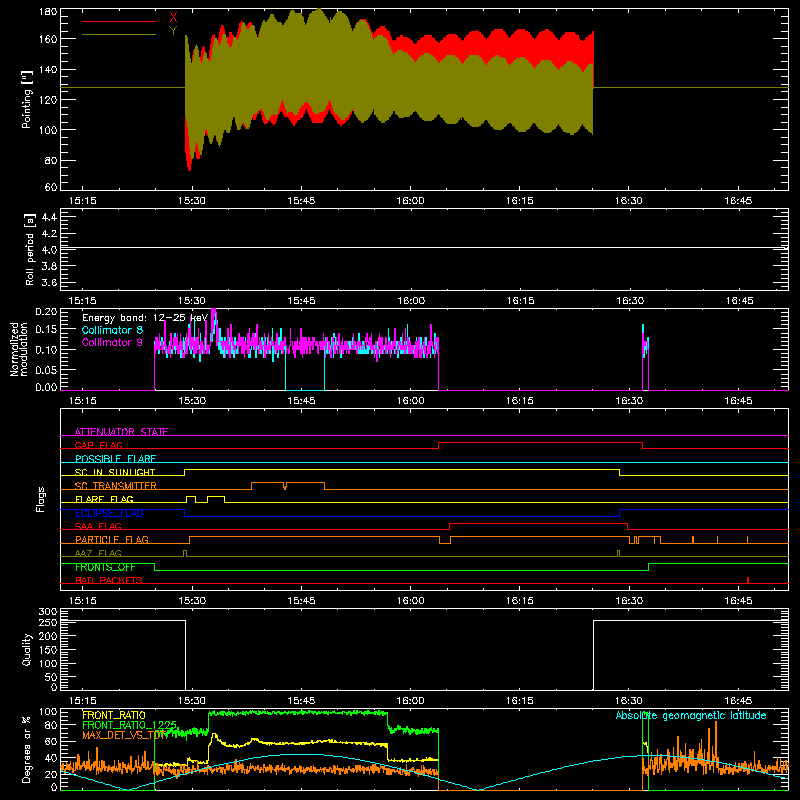Click the 16:00 label under the Roll period panel
The width and height of the screenshot is (800, 800).
tap(411, 301)
